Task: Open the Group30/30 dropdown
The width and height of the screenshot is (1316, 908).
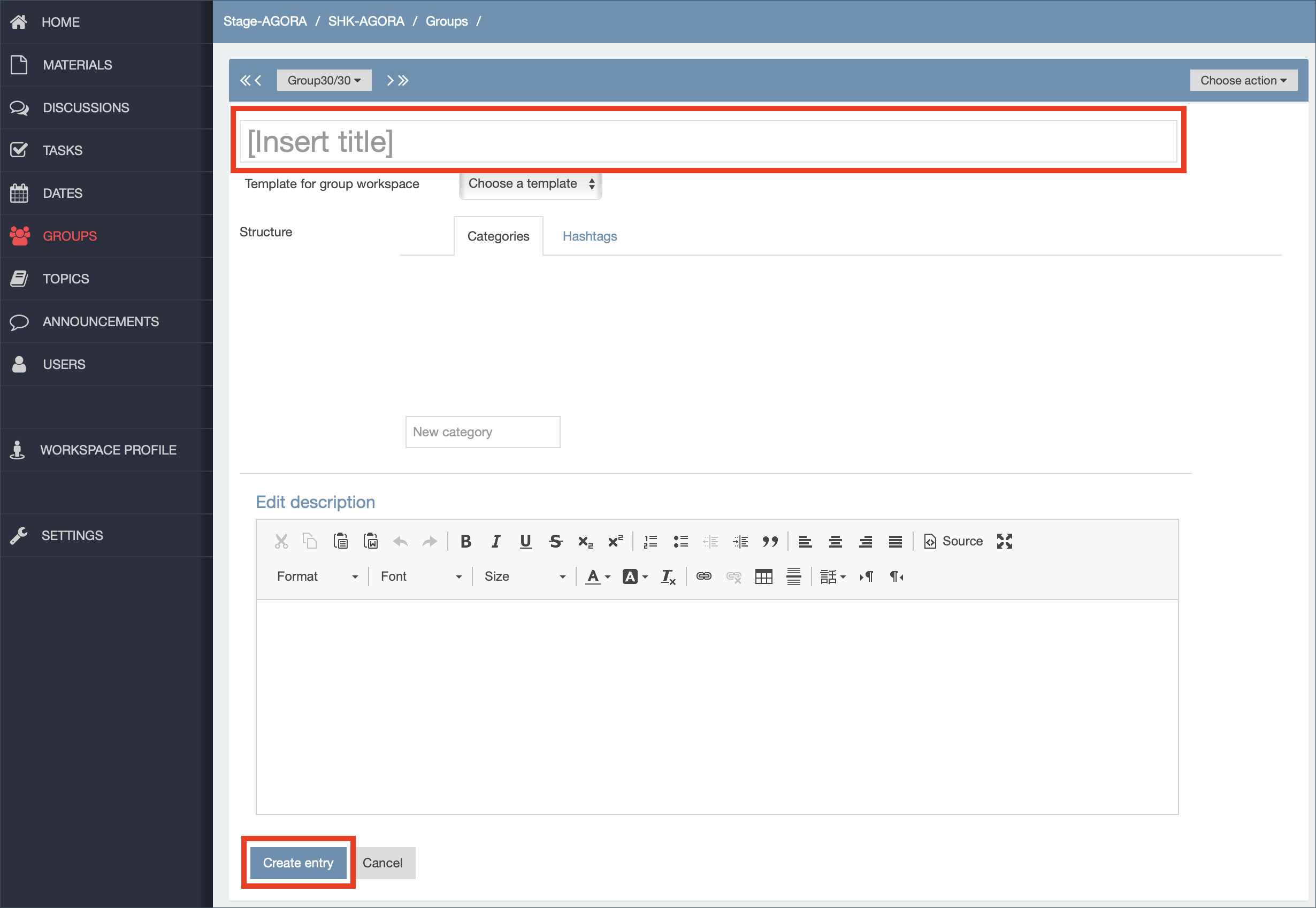Action: tap(324, 80)
